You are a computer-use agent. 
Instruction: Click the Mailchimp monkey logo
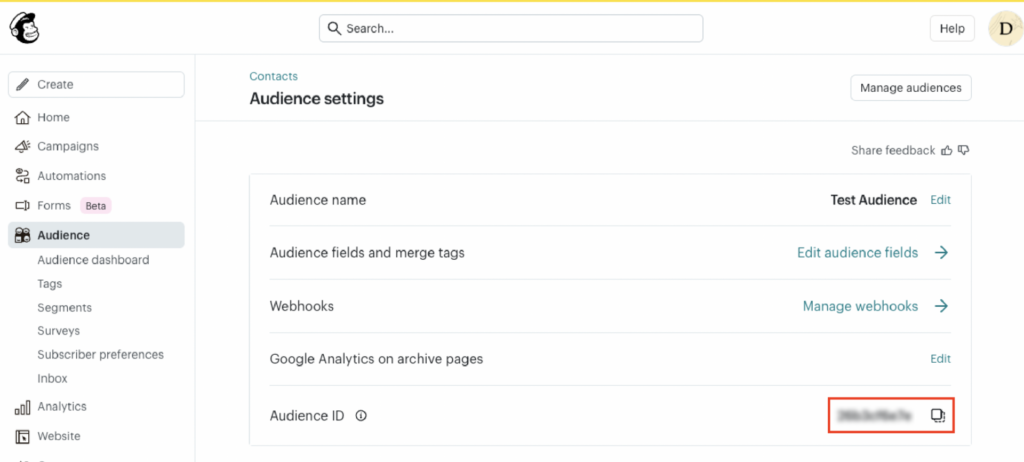tap(25, 28)
